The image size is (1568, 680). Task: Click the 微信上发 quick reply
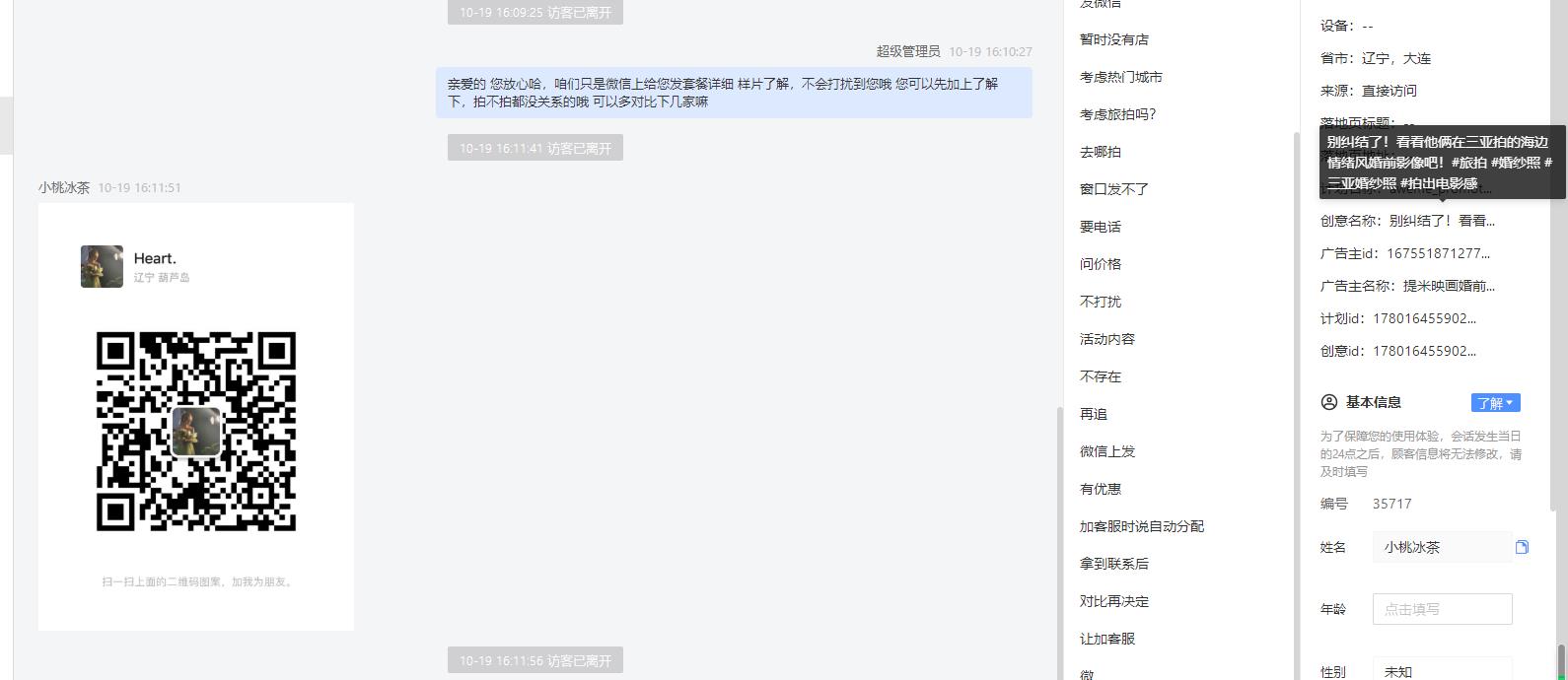pyautogui.click(x=1107, y=451)
